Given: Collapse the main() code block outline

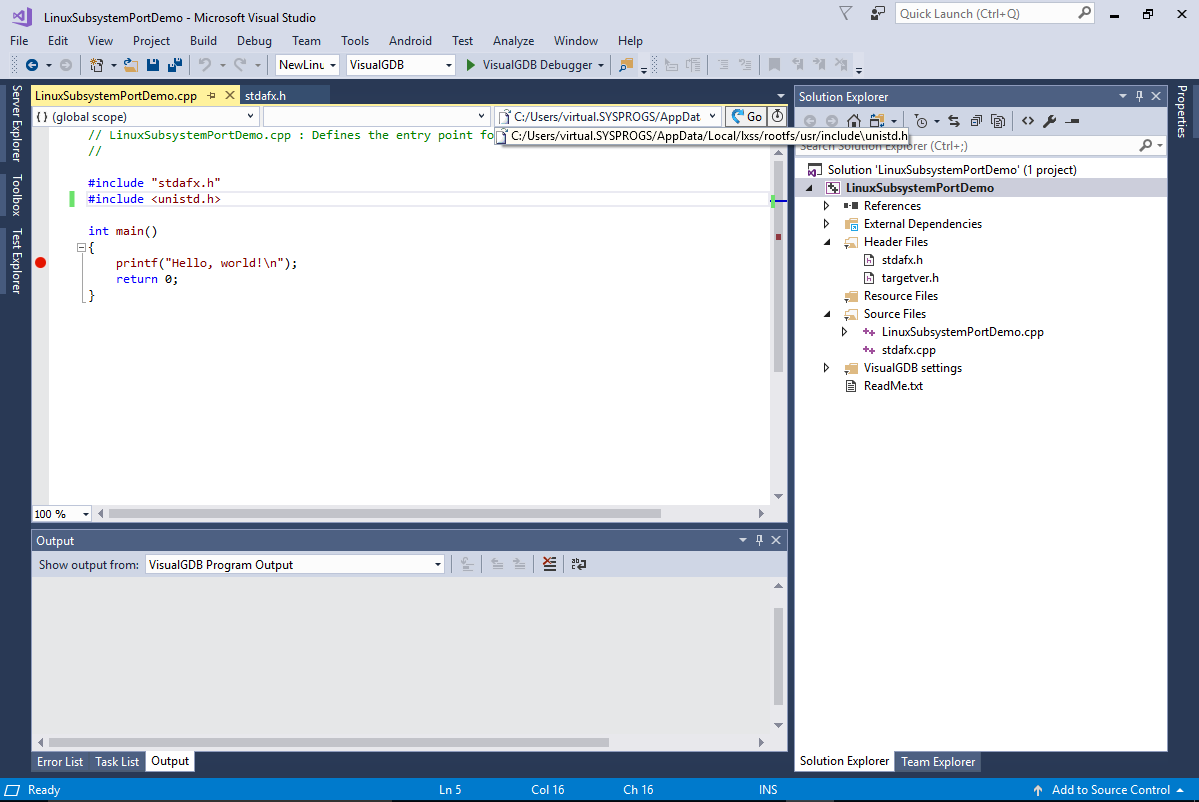Looking at the screenshot, I should pyautogui.click(x=81, y=248).
